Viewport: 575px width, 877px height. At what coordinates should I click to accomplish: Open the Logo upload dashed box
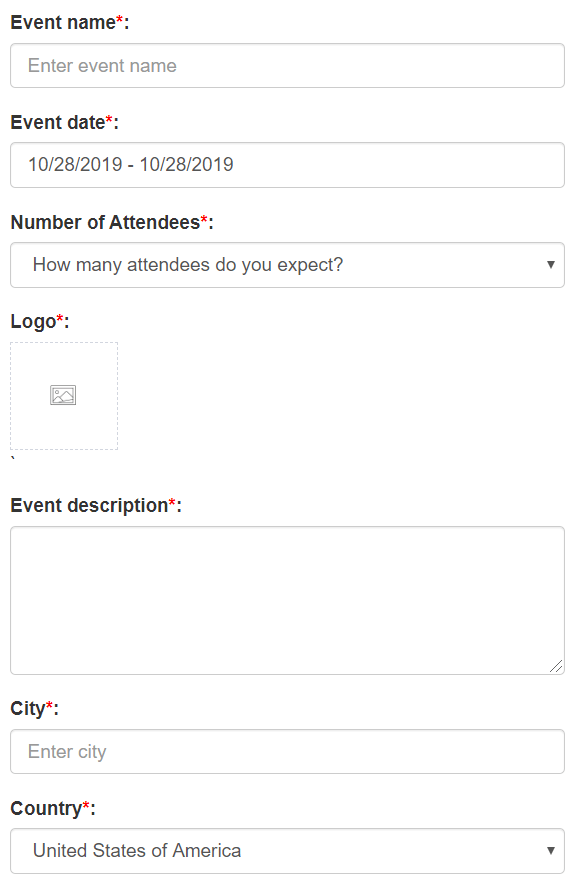tap(64, 396)
